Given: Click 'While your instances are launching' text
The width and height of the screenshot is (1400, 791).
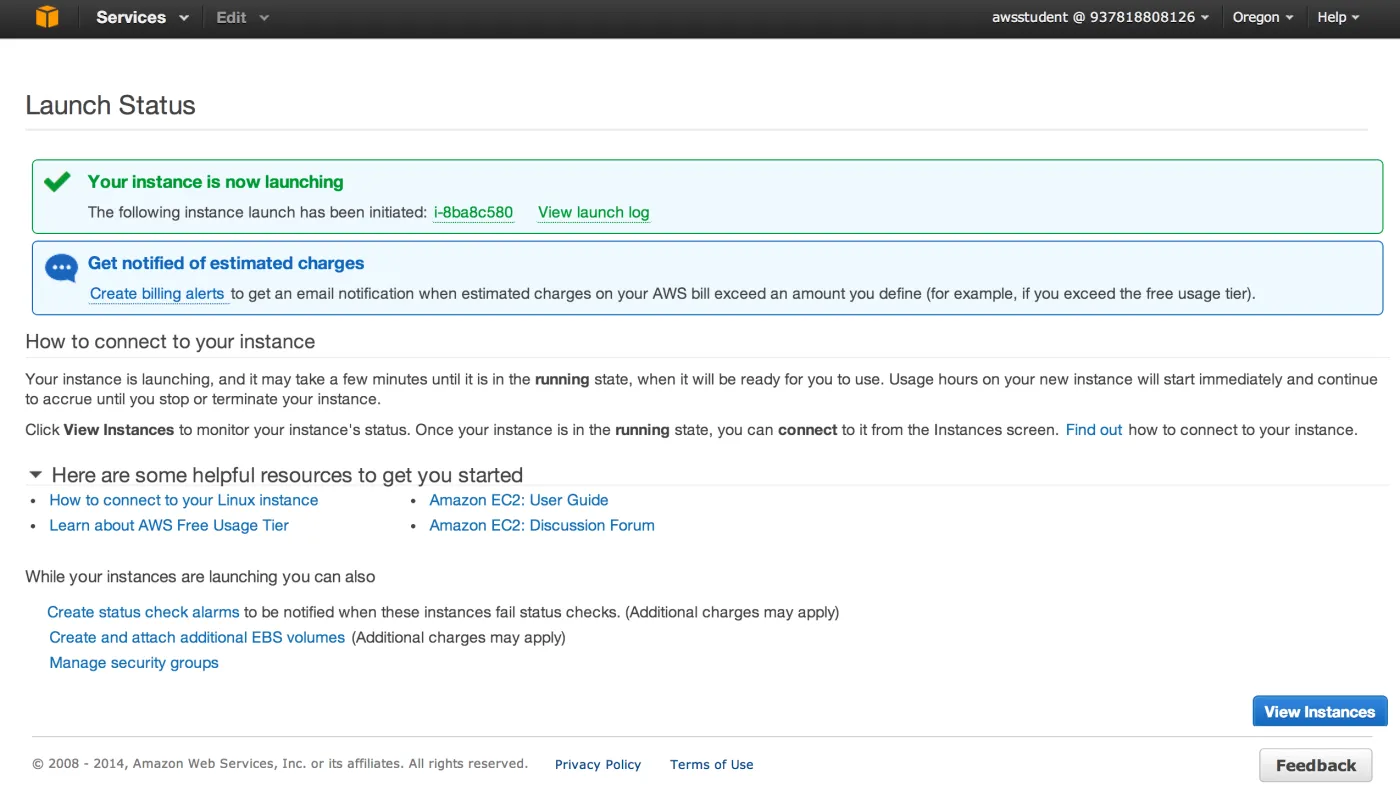Looking at the screenshot, I should click(200, 577).
